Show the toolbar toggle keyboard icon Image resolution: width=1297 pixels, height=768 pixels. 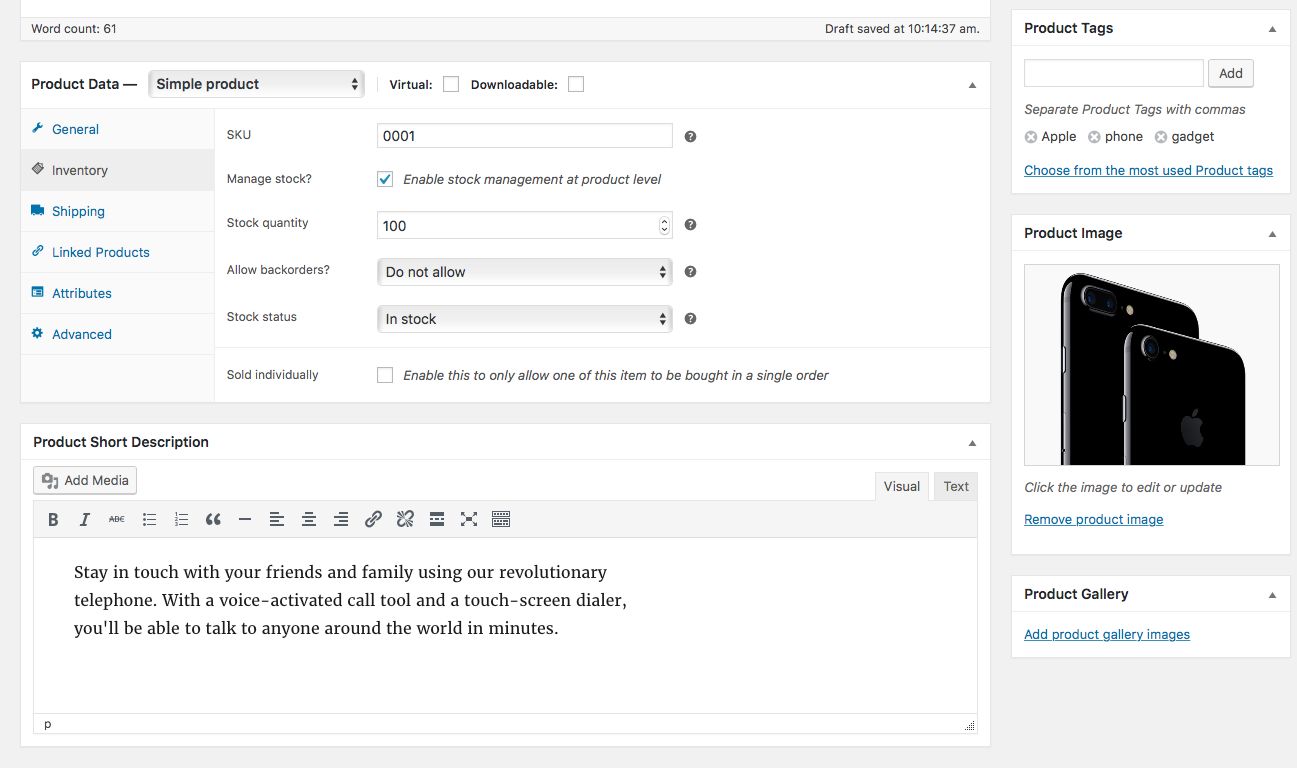click(x=501, y=519)
